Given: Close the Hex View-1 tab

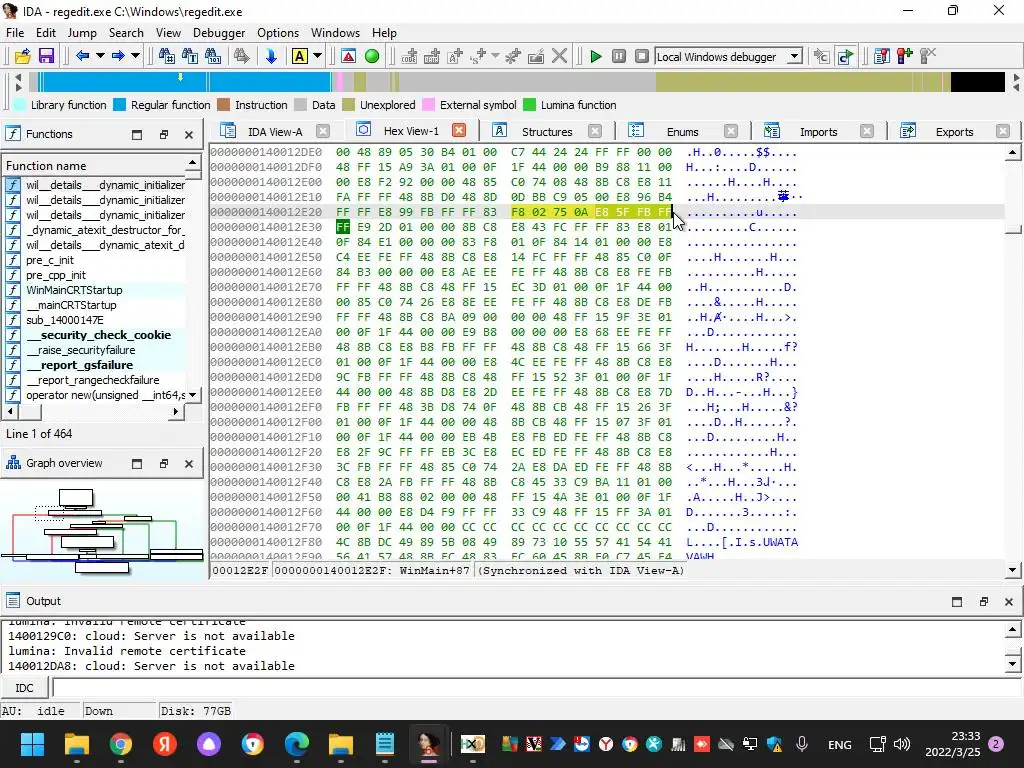Looking at the screenshot, I should click(459, 130).
